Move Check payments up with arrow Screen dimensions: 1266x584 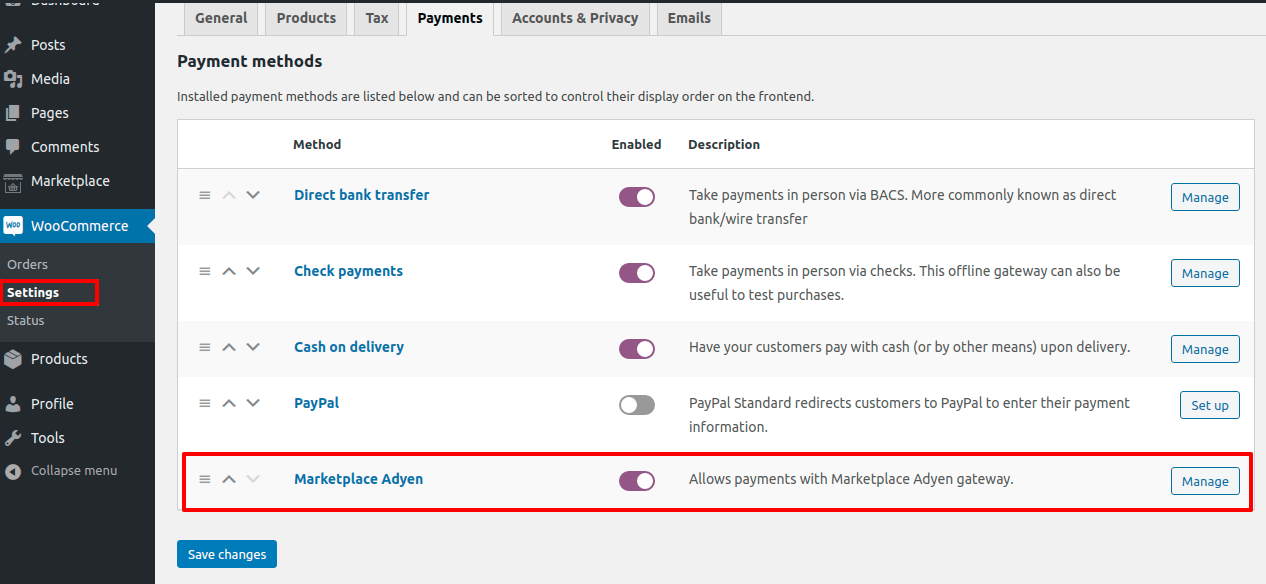(x=229, y=271)
